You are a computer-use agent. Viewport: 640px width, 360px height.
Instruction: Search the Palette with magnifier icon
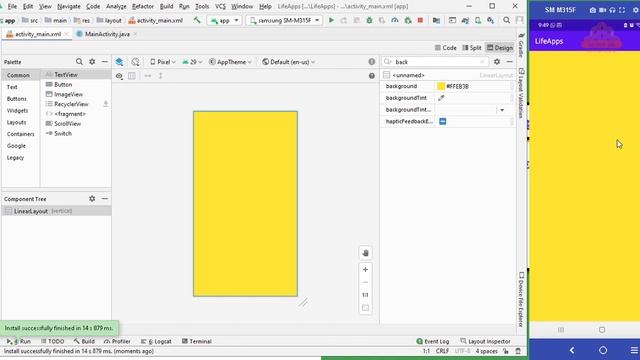point(79,62)
